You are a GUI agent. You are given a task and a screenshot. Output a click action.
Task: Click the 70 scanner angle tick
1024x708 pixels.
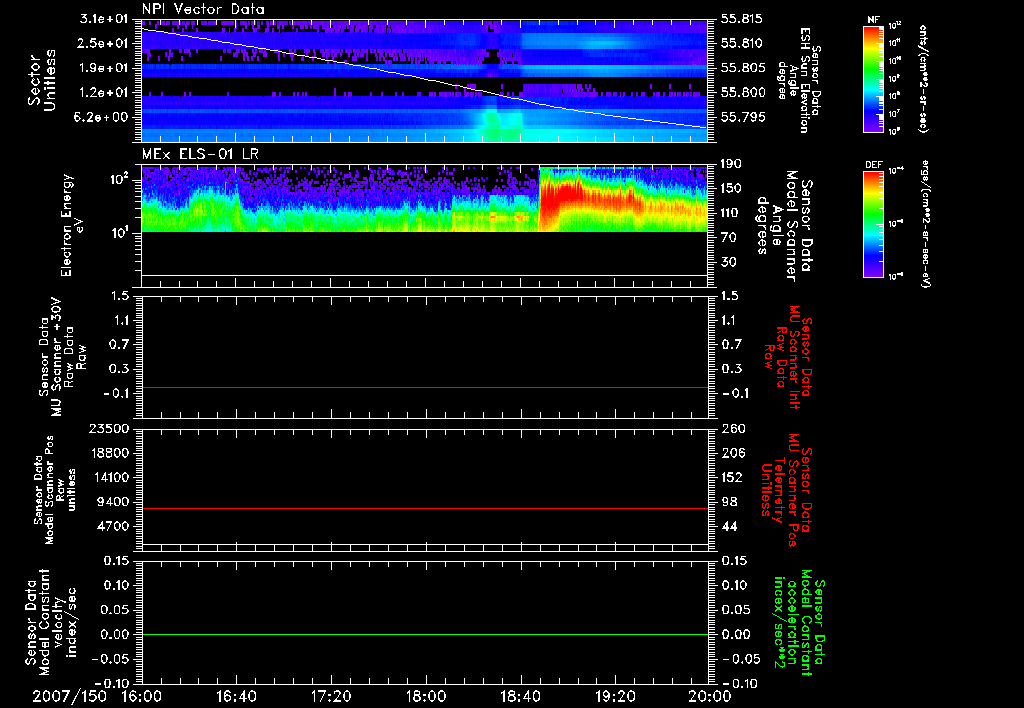click(x=729, y=237)
